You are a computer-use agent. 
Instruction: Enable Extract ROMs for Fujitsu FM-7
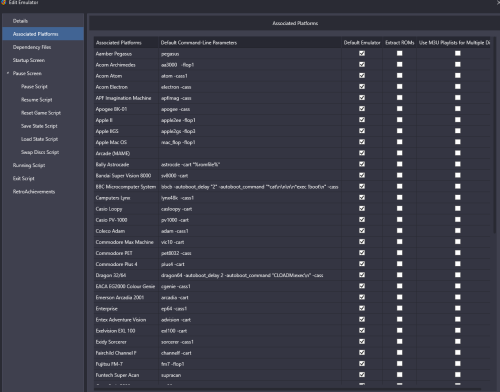(400, 364)
